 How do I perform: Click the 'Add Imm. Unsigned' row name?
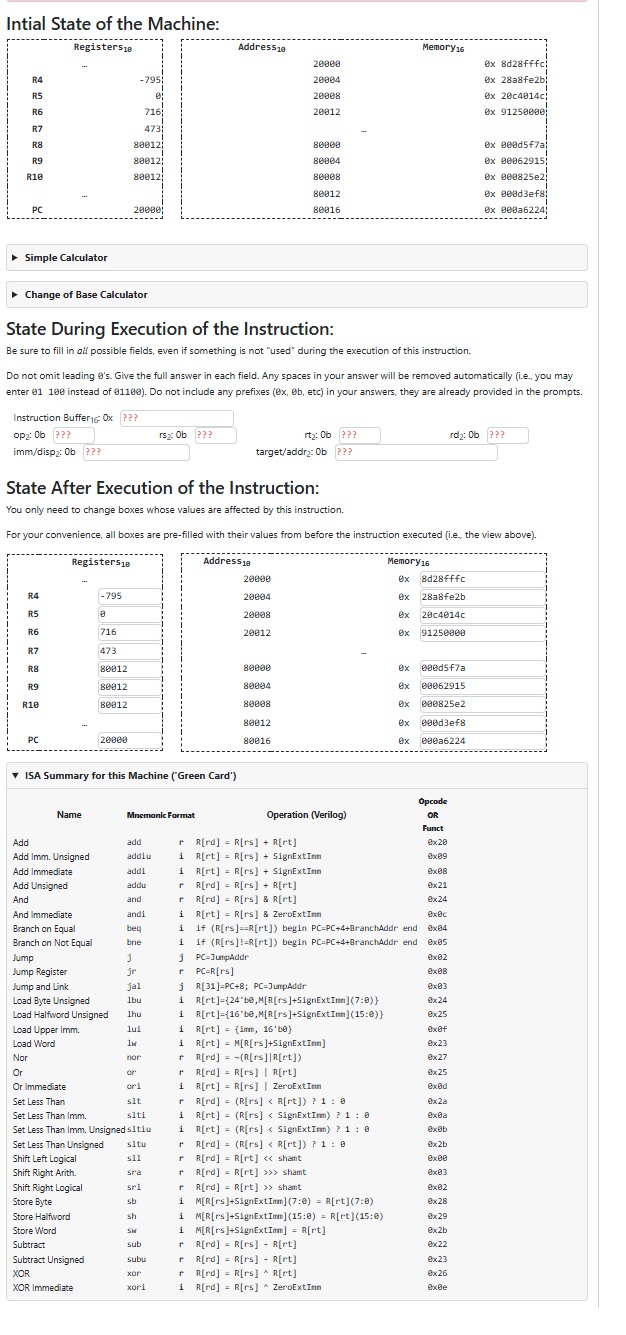pyautogui.click(x=51, y=856)
